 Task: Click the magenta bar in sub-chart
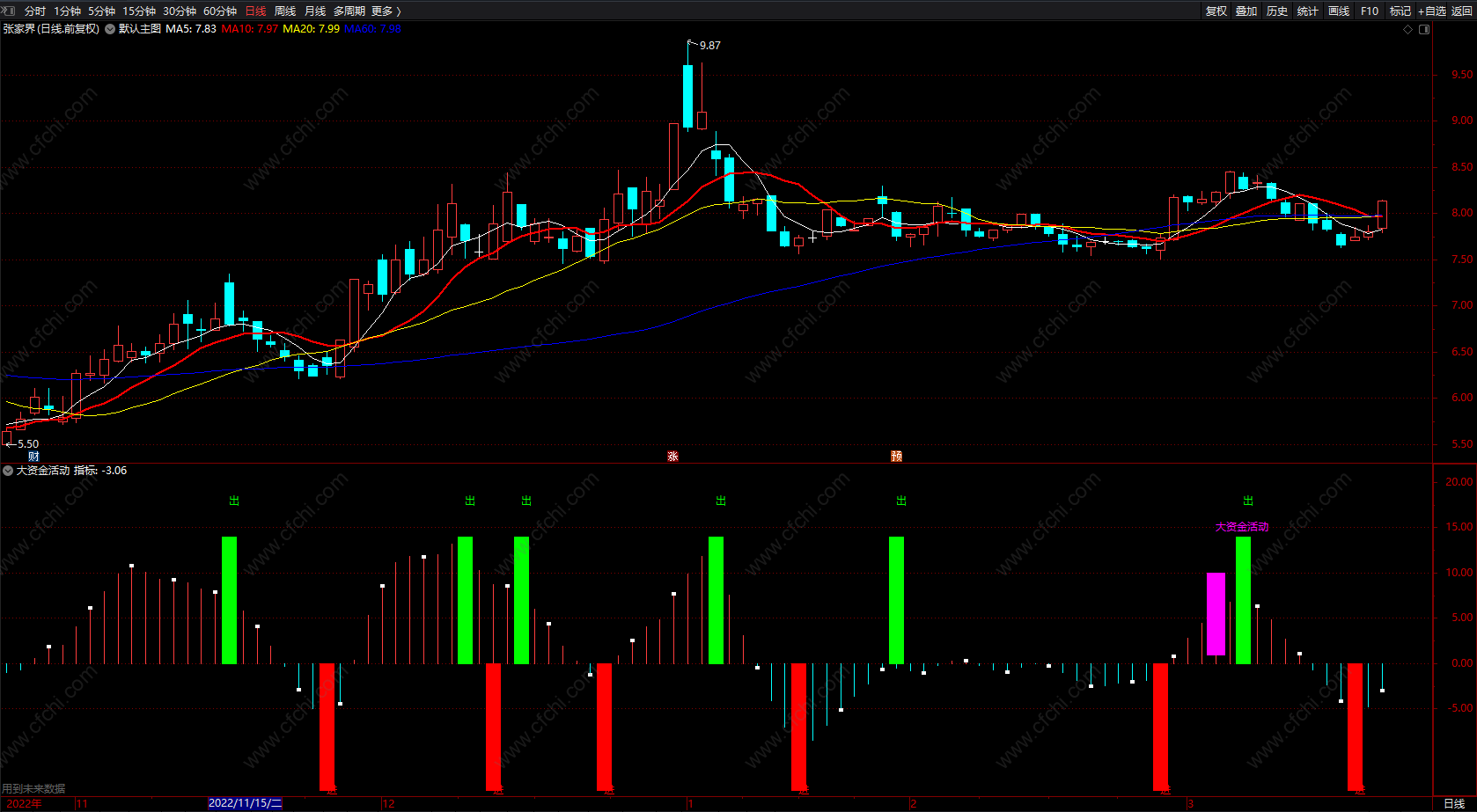pyautogui.click(x=1216, y=614)
